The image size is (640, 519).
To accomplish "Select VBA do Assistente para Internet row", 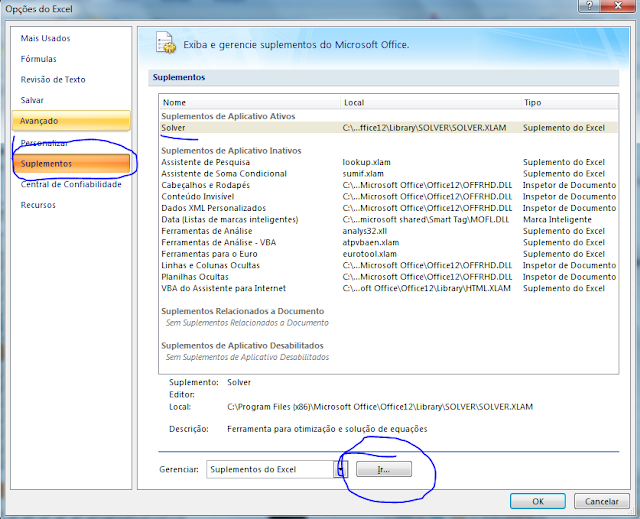I will [x=389, y=288].
